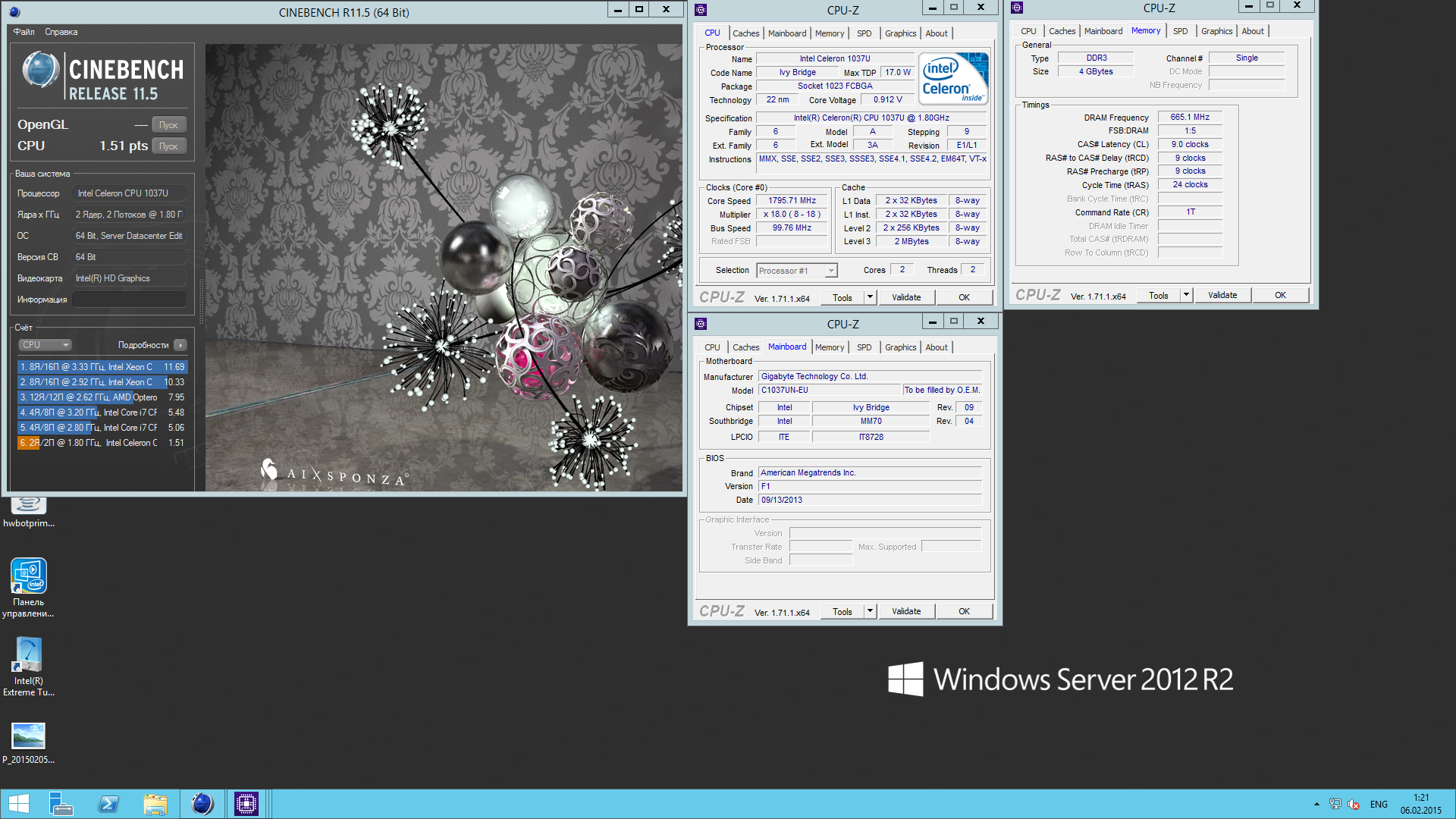Switch to CPU tab in CPU-Z Memory window

click(x=1028, y=31)
